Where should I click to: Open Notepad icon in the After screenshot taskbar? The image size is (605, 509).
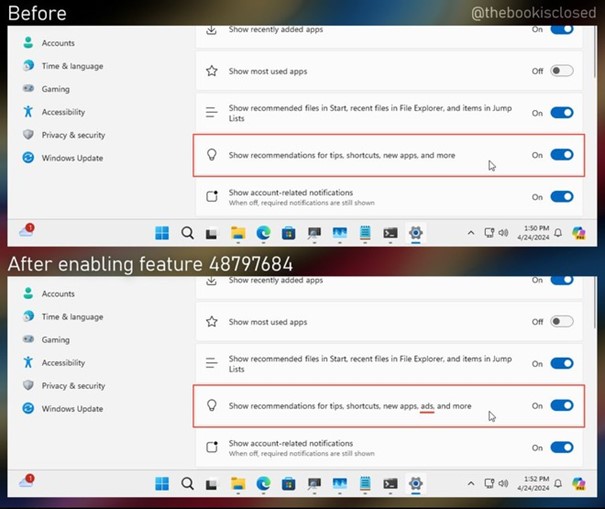click(x=365, y=484)
